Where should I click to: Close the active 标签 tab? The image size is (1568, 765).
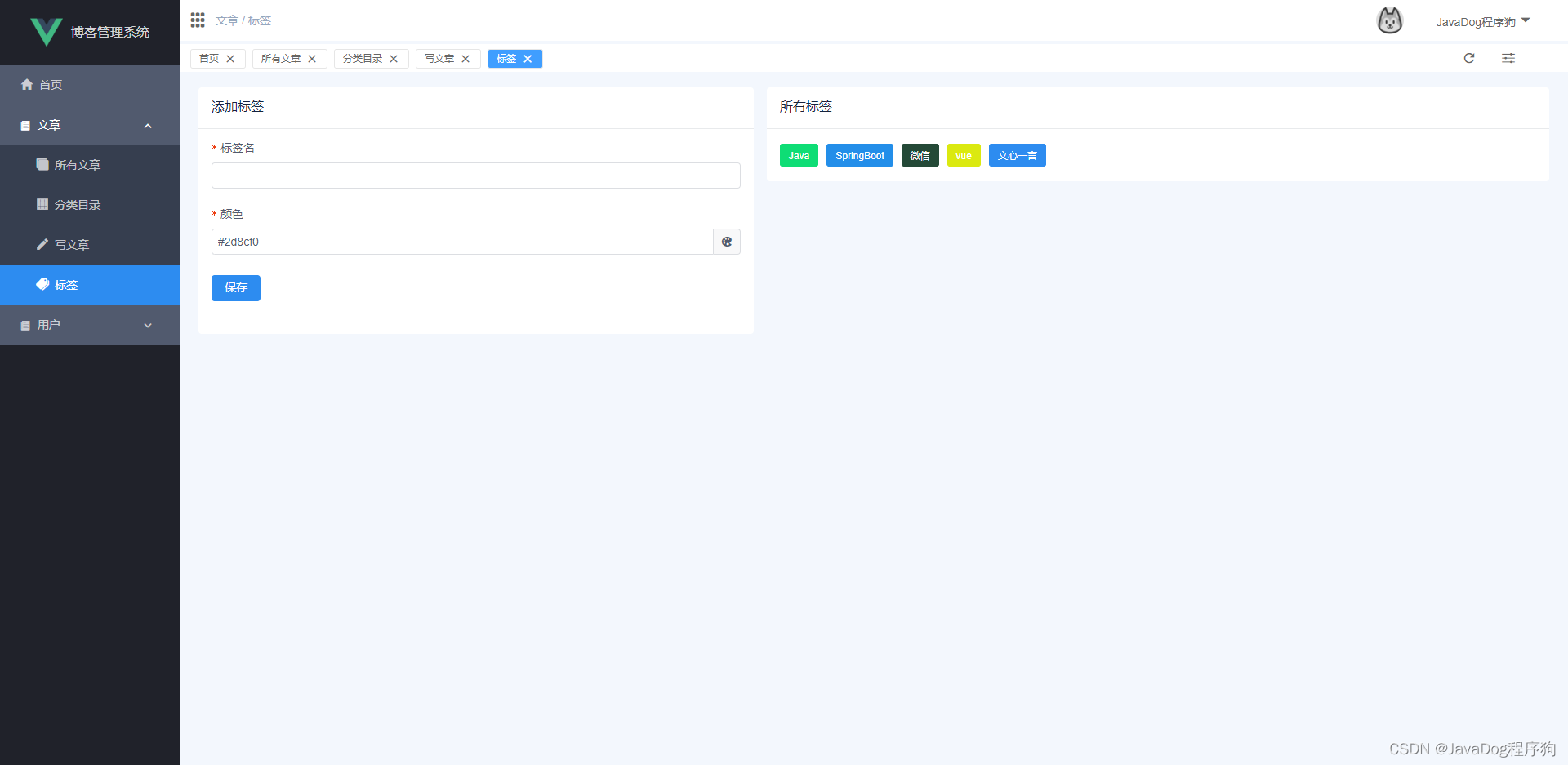pyautogui.click(x=528, y=58)
